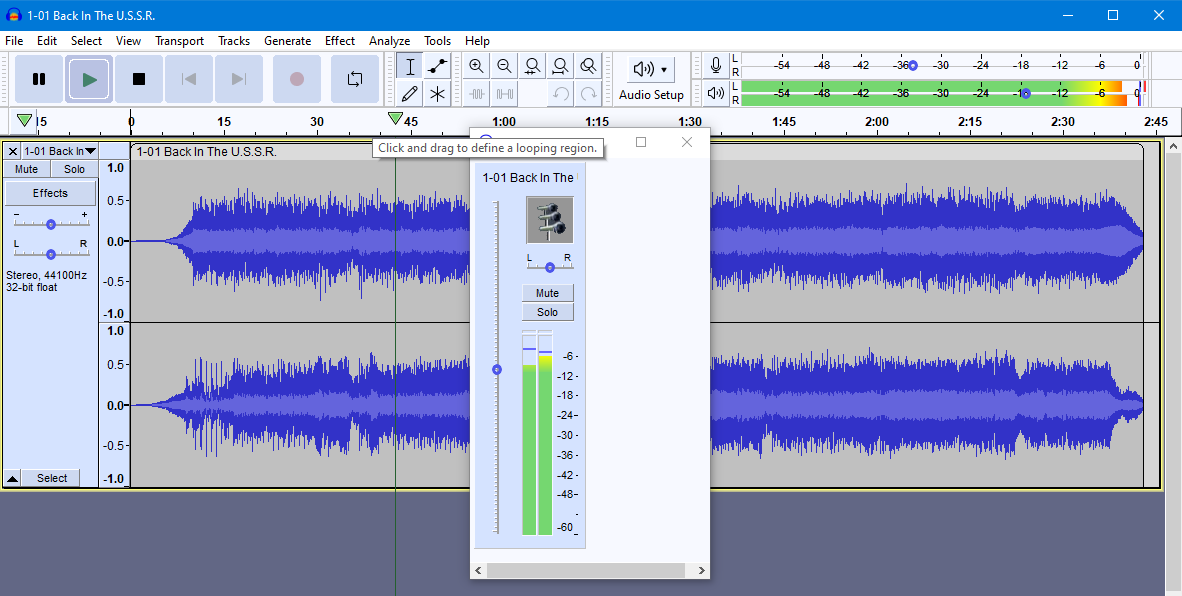1182x596 pixels.
Task: Click the Effects button on the track panel
Action: [x=50, y=192]
